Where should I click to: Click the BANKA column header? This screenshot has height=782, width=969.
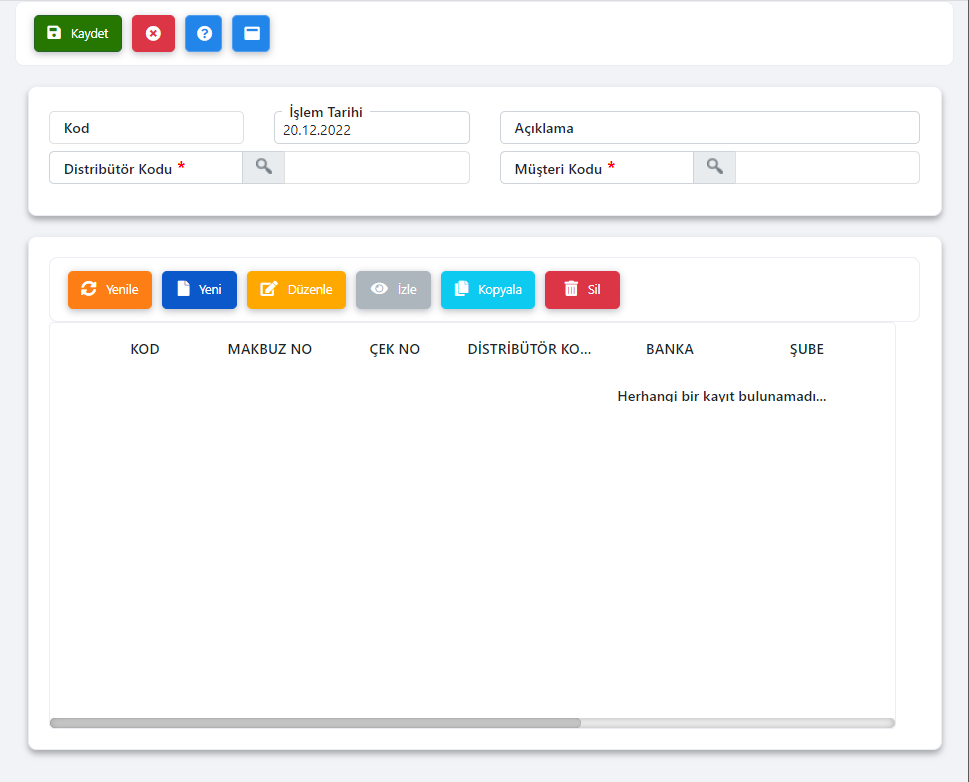point(669,349)
